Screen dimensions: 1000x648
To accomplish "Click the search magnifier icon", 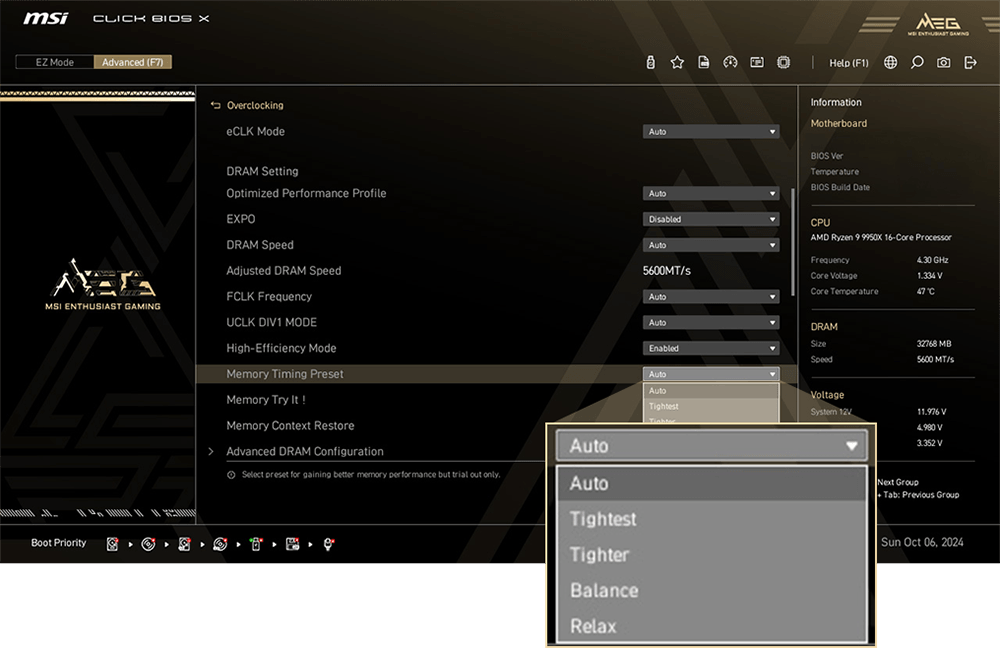I will 917,62.
